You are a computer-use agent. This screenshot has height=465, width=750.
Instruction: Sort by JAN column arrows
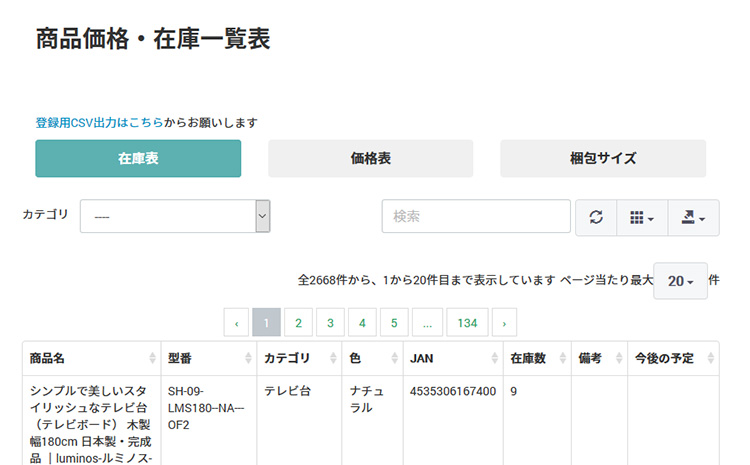point(495,358)
